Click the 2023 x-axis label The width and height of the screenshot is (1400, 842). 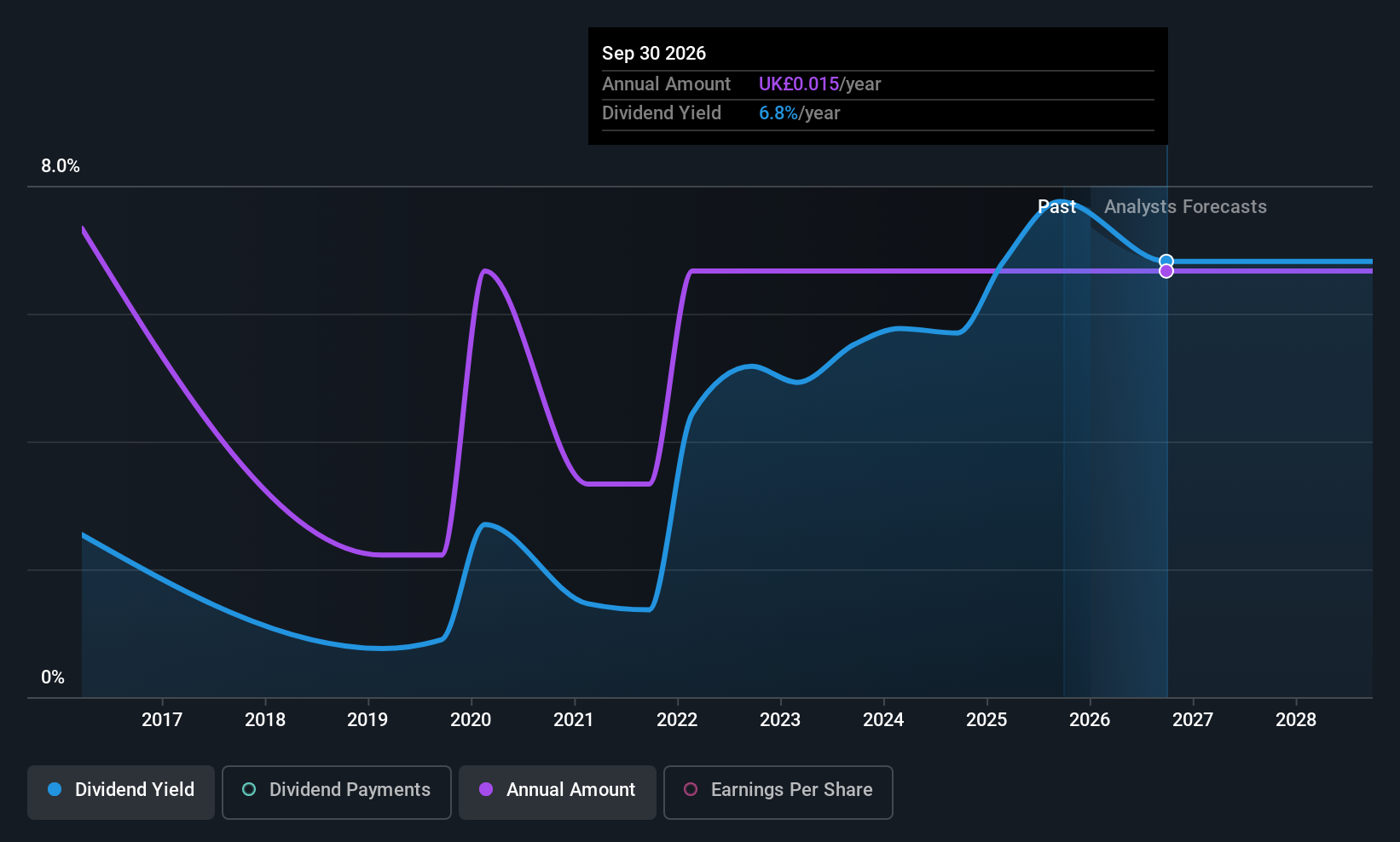coord(780,720)
